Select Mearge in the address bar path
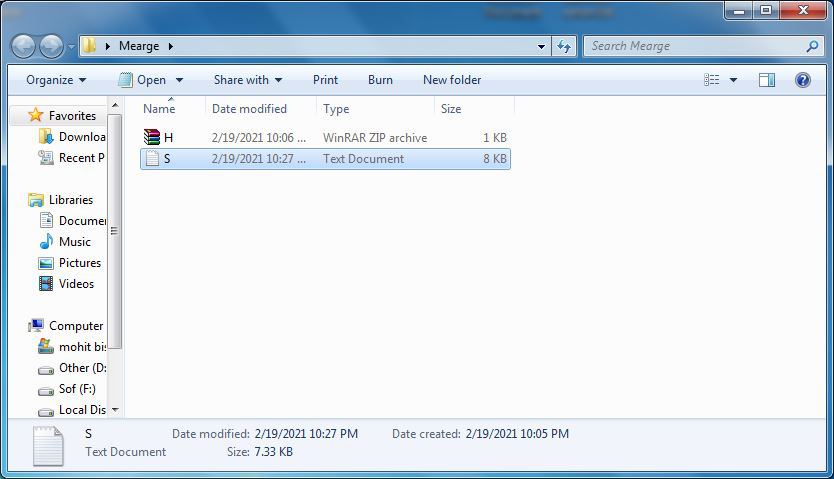This screenshot has height=479, width=834. (x=139, y=46)
